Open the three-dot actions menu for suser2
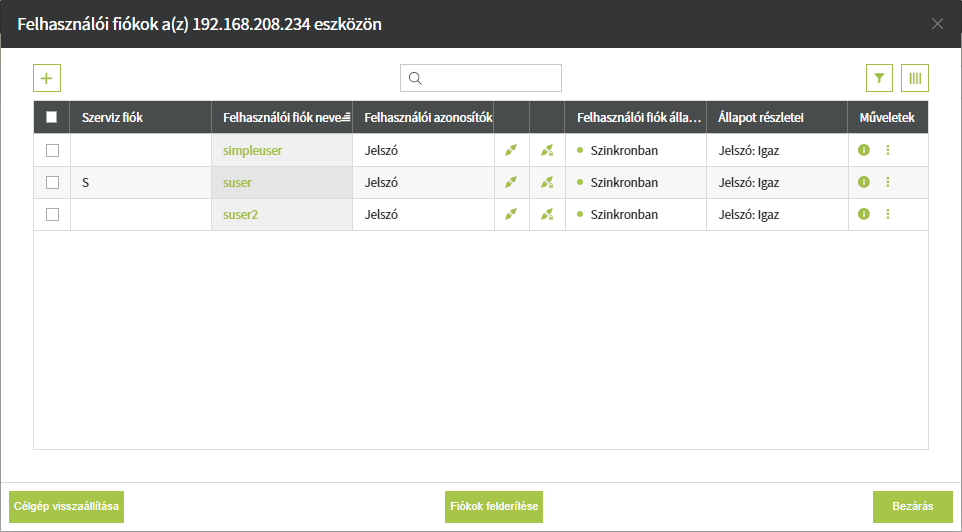 pyautogui.click(x=887, y=214)
